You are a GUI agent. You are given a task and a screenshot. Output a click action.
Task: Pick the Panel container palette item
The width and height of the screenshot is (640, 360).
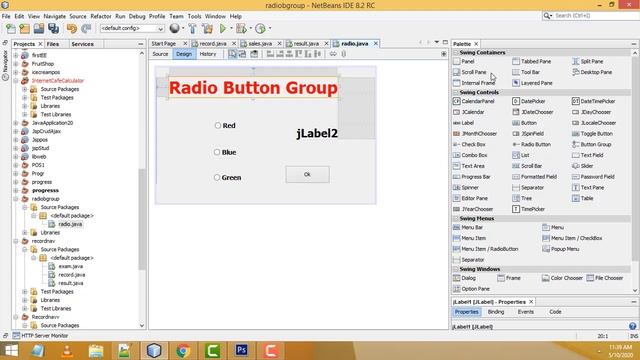(x=464, y=61)
